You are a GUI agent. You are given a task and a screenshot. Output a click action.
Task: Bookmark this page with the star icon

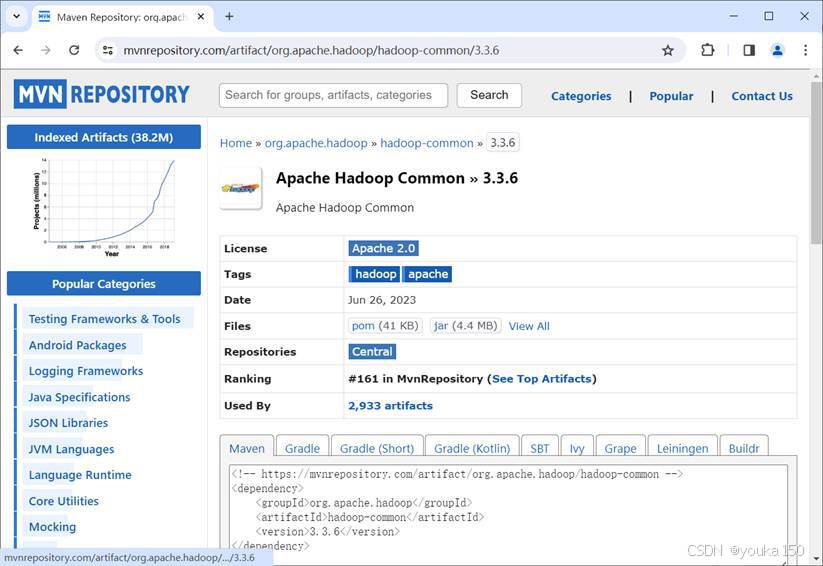pyautogui.click(x=668, y=50)
